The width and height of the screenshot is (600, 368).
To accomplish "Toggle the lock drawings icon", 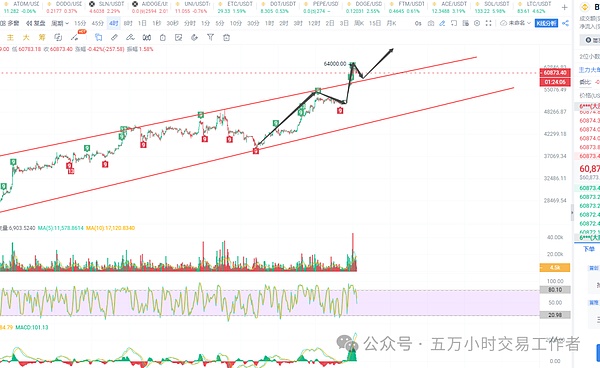I will (163, 37).
